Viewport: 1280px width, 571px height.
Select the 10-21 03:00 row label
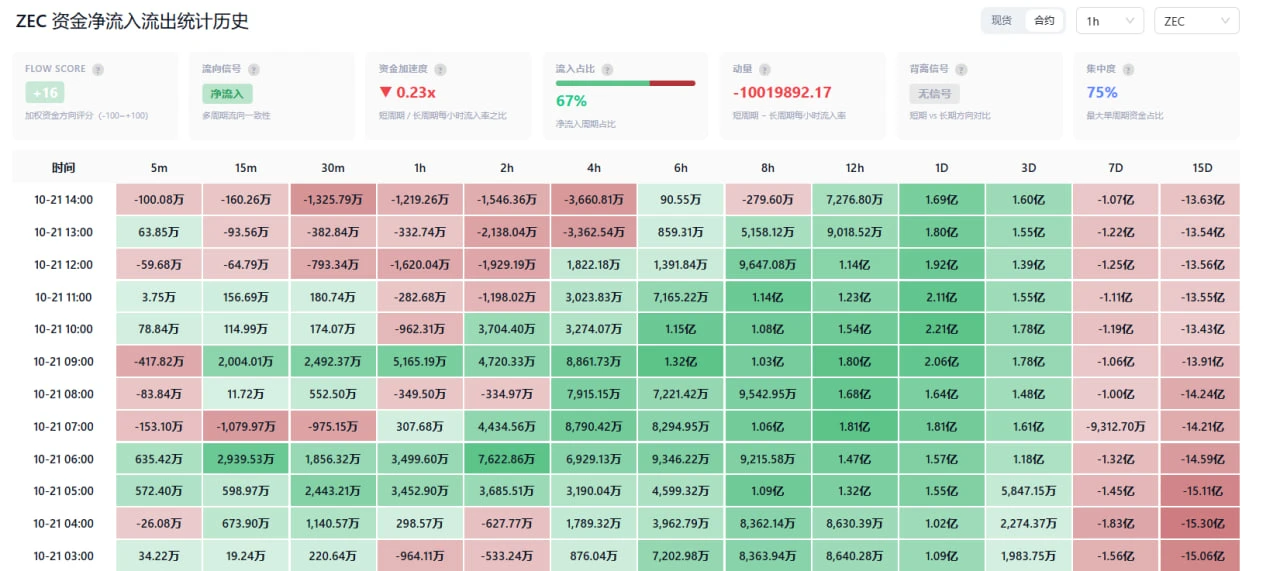(63, 556)
